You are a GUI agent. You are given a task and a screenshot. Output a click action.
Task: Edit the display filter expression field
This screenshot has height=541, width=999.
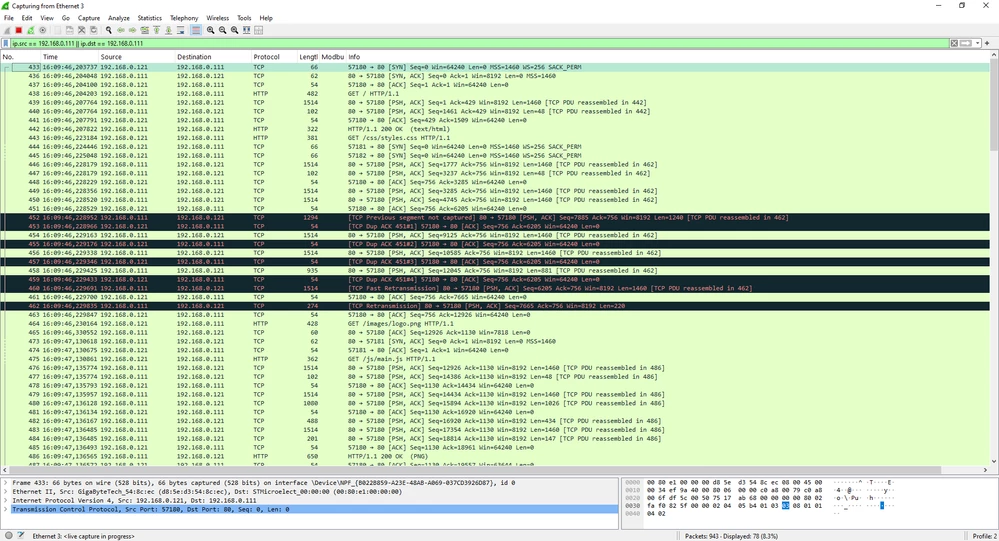click(x=479, y=43)
